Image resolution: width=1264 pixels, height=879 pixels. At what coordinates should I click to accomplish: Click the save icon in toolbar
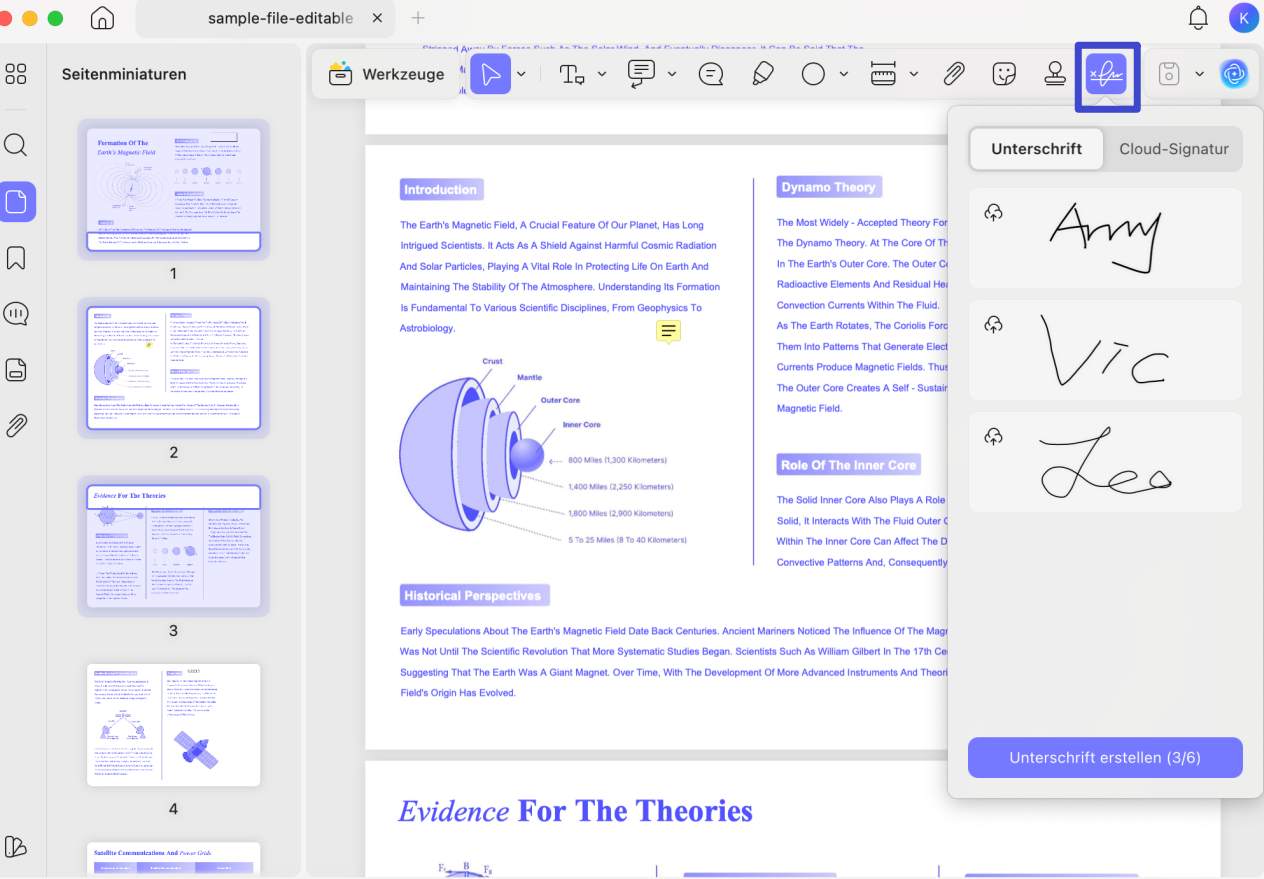point(1169,74)
